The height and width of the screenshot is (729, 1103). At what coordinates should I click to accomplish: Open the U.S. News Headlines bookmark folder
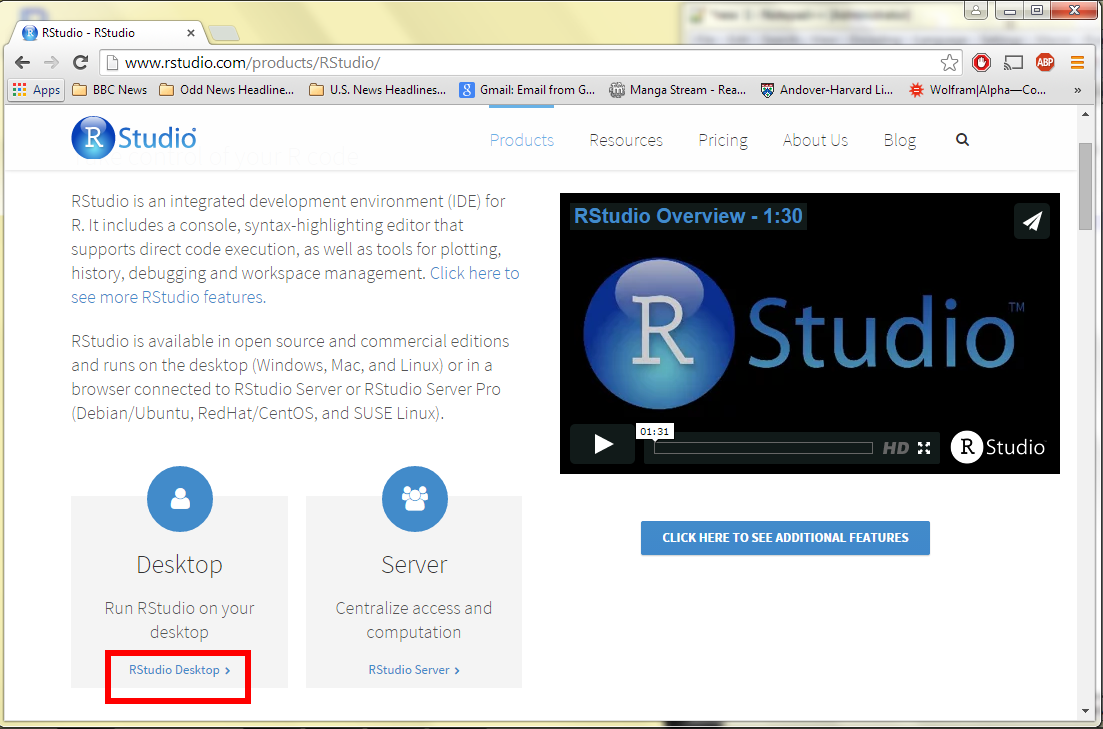(x=378, y=90)
